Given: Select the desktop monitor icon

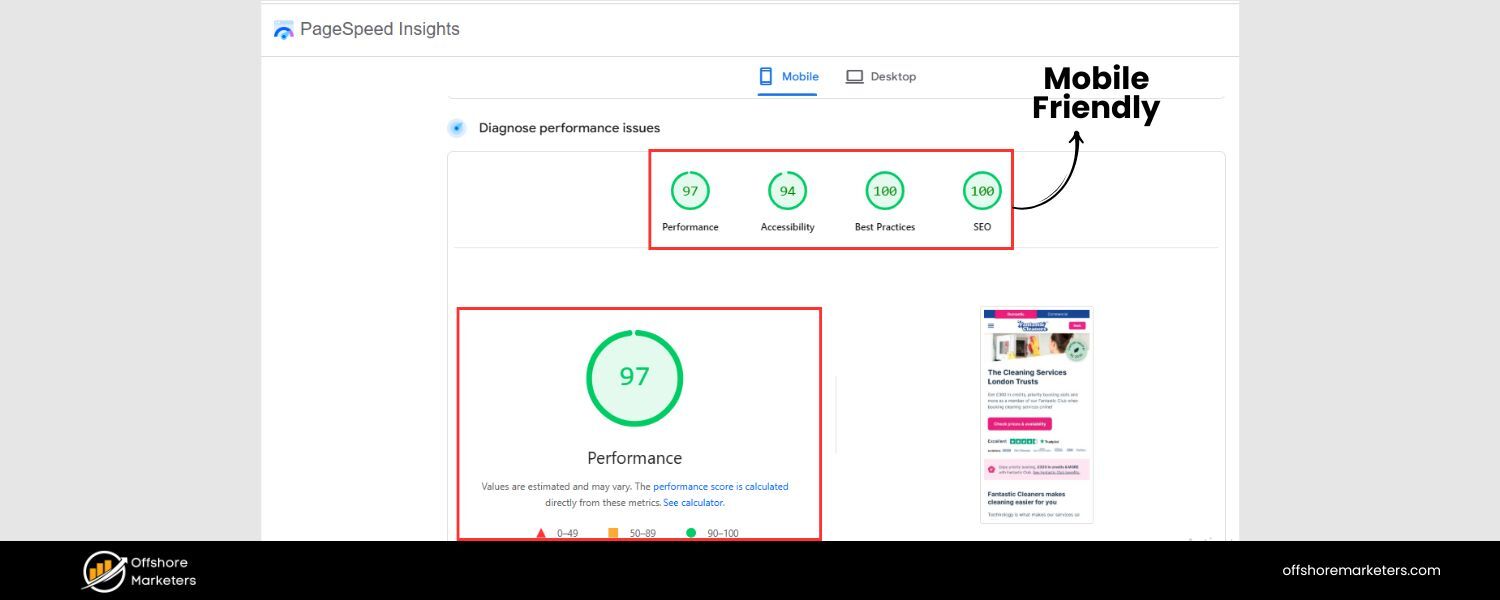Looking at the screenshot, I should [855, 75].
